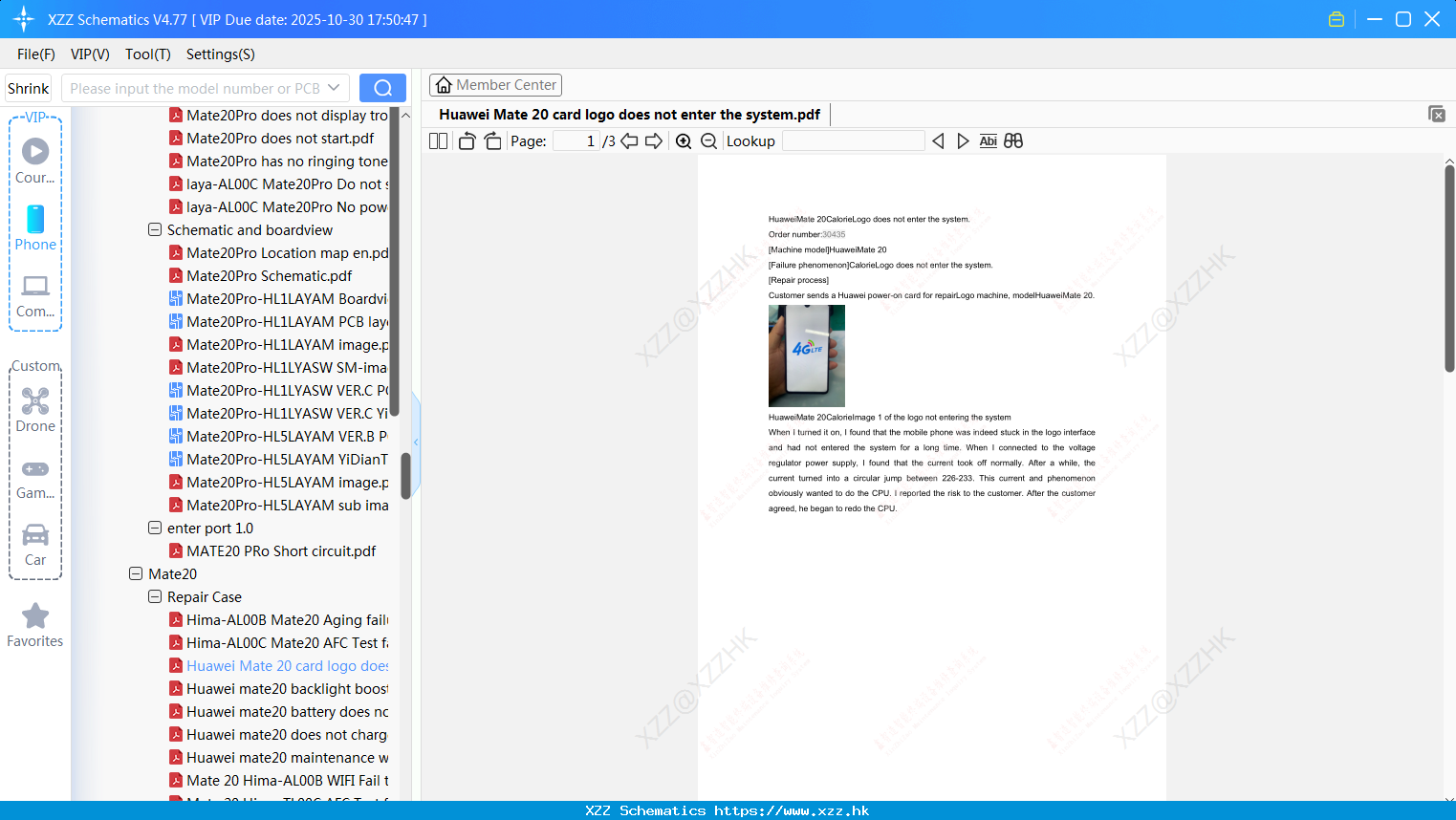Viewport: 1456px width, 820px height.
Task: Click the Shrink button
Action: click(x=29, y=88)
